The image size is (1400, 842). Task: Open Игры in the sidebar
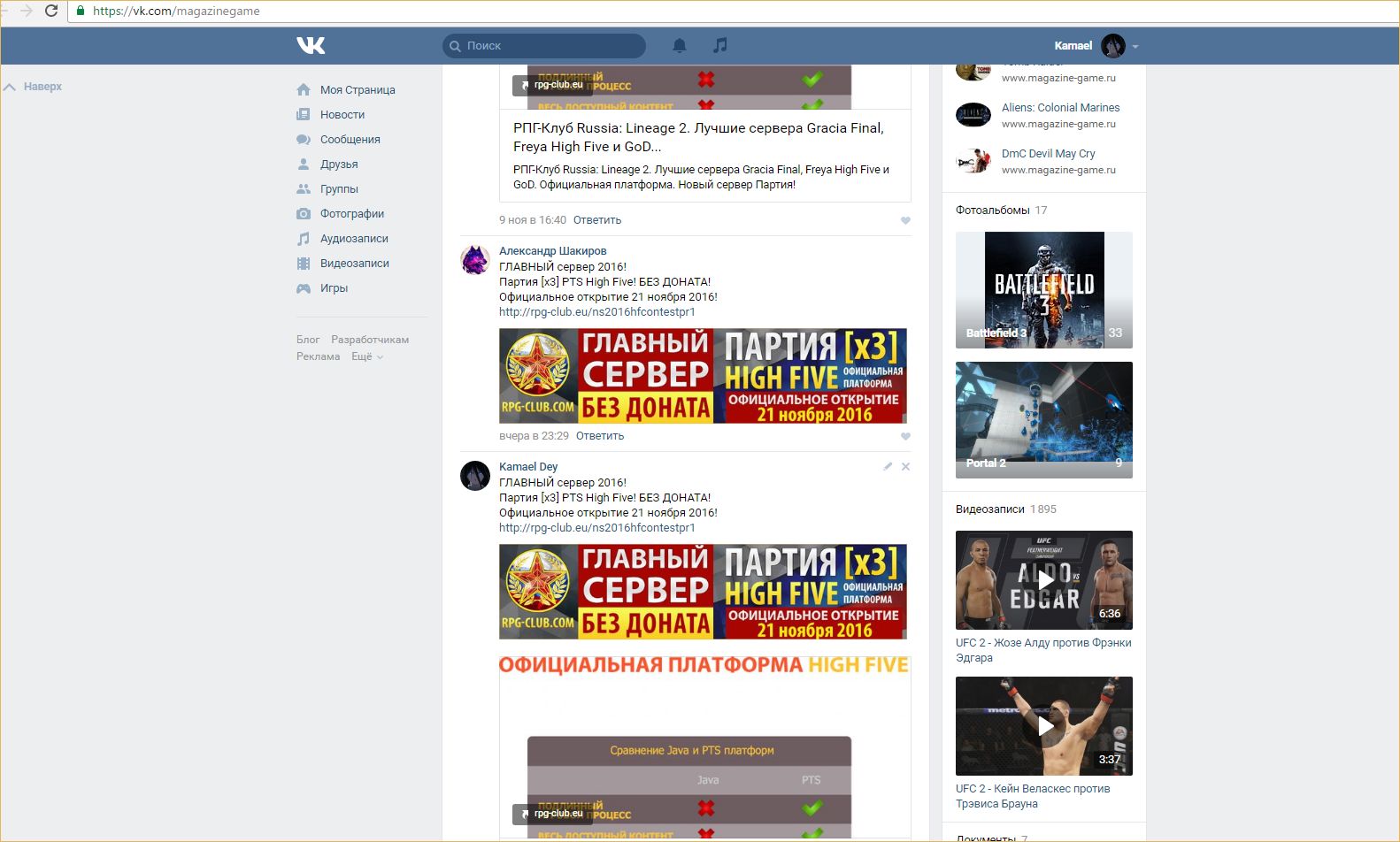(x=334, y=287)
